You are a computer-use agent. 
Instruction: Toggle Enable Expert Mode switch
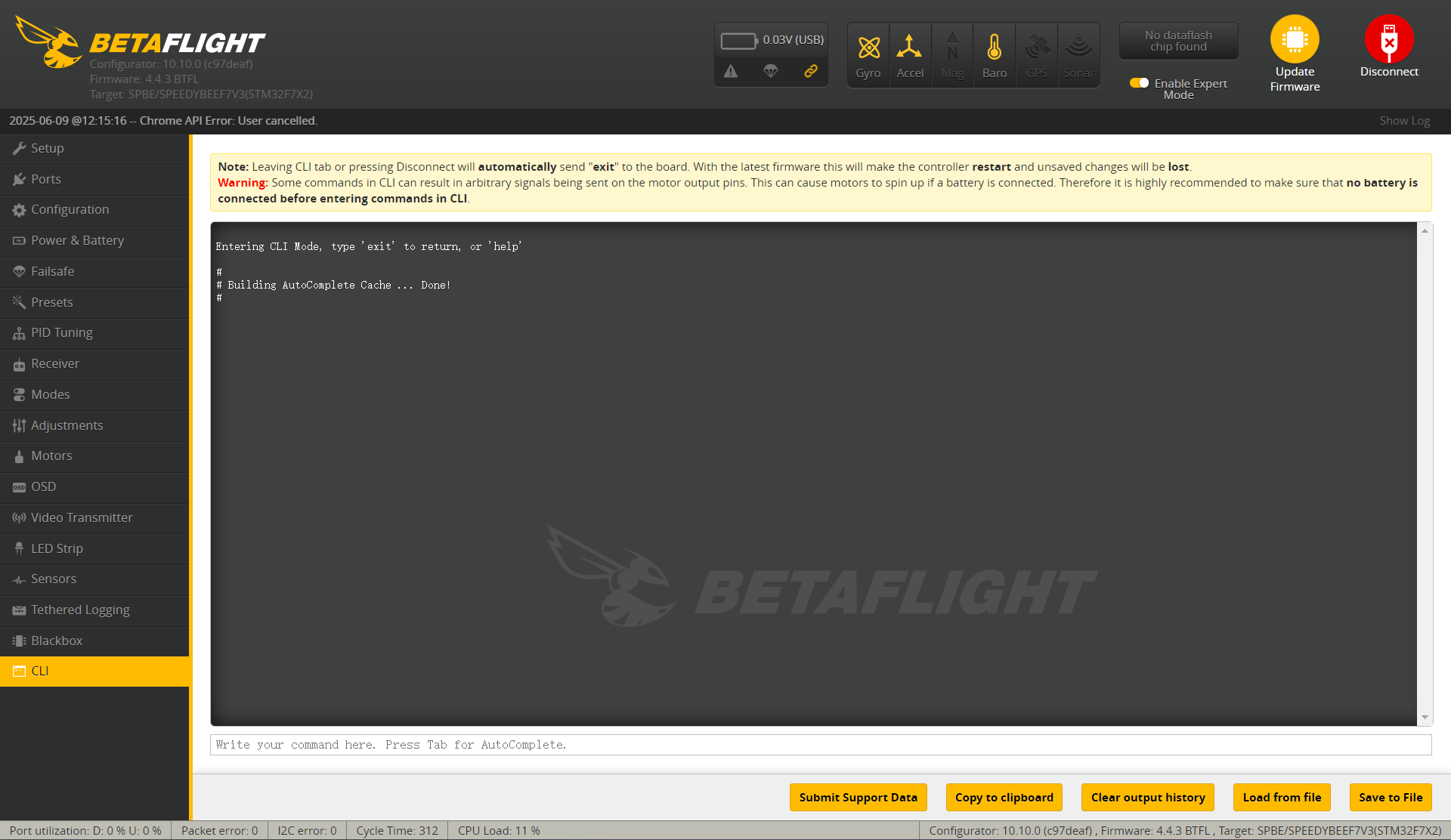(1139, 83)
